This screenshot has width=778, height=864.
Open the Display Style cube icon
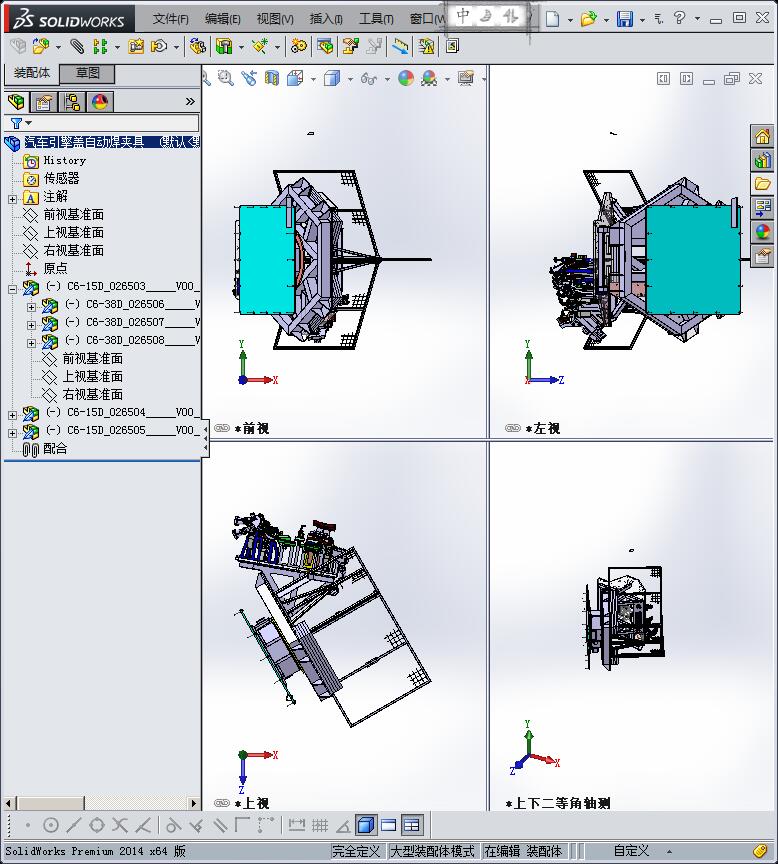tap(332, 78)
